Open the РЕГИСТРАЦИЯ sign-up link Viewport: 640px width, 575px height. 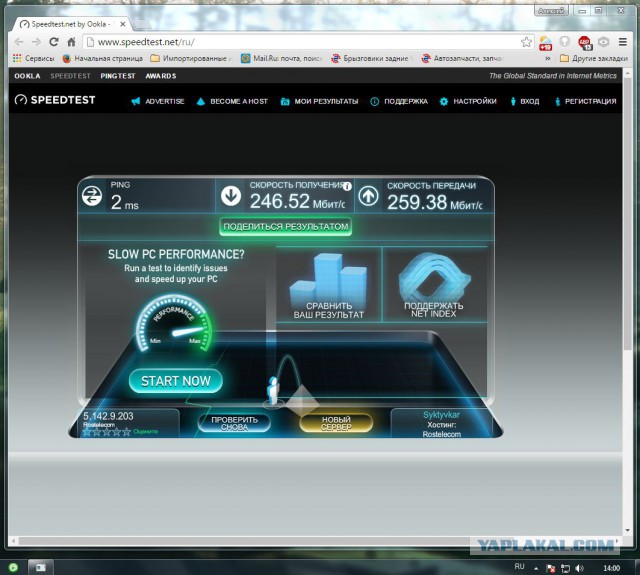click(x=585, y=101)
